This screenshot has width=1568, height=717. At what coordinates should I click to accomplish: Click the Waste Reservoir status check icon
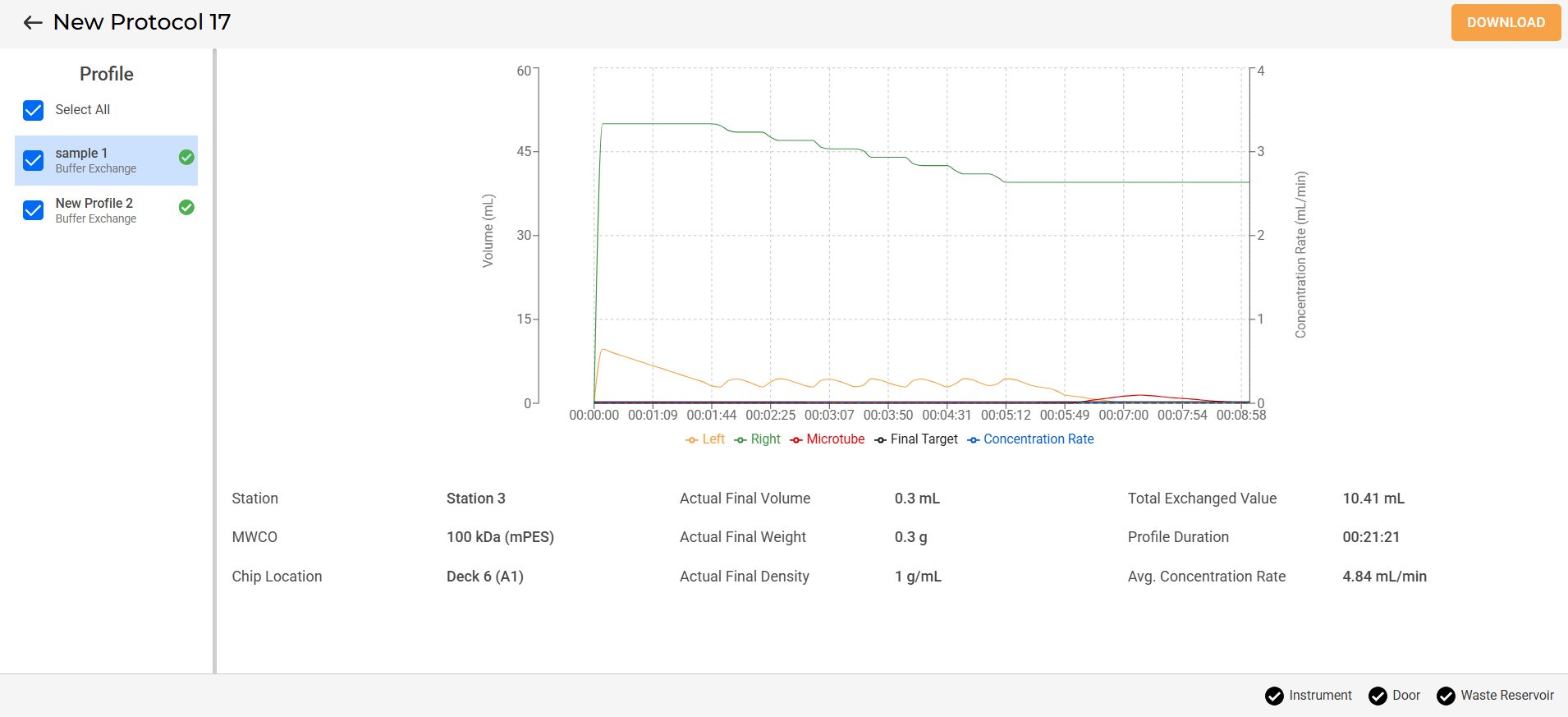[1446, 696]
